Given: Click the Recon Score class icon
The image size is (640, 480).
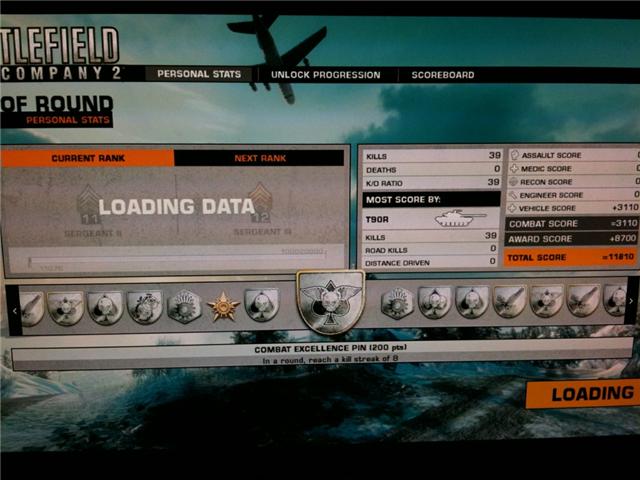Looking at the screenshot, I should click(x=515, y=182).
